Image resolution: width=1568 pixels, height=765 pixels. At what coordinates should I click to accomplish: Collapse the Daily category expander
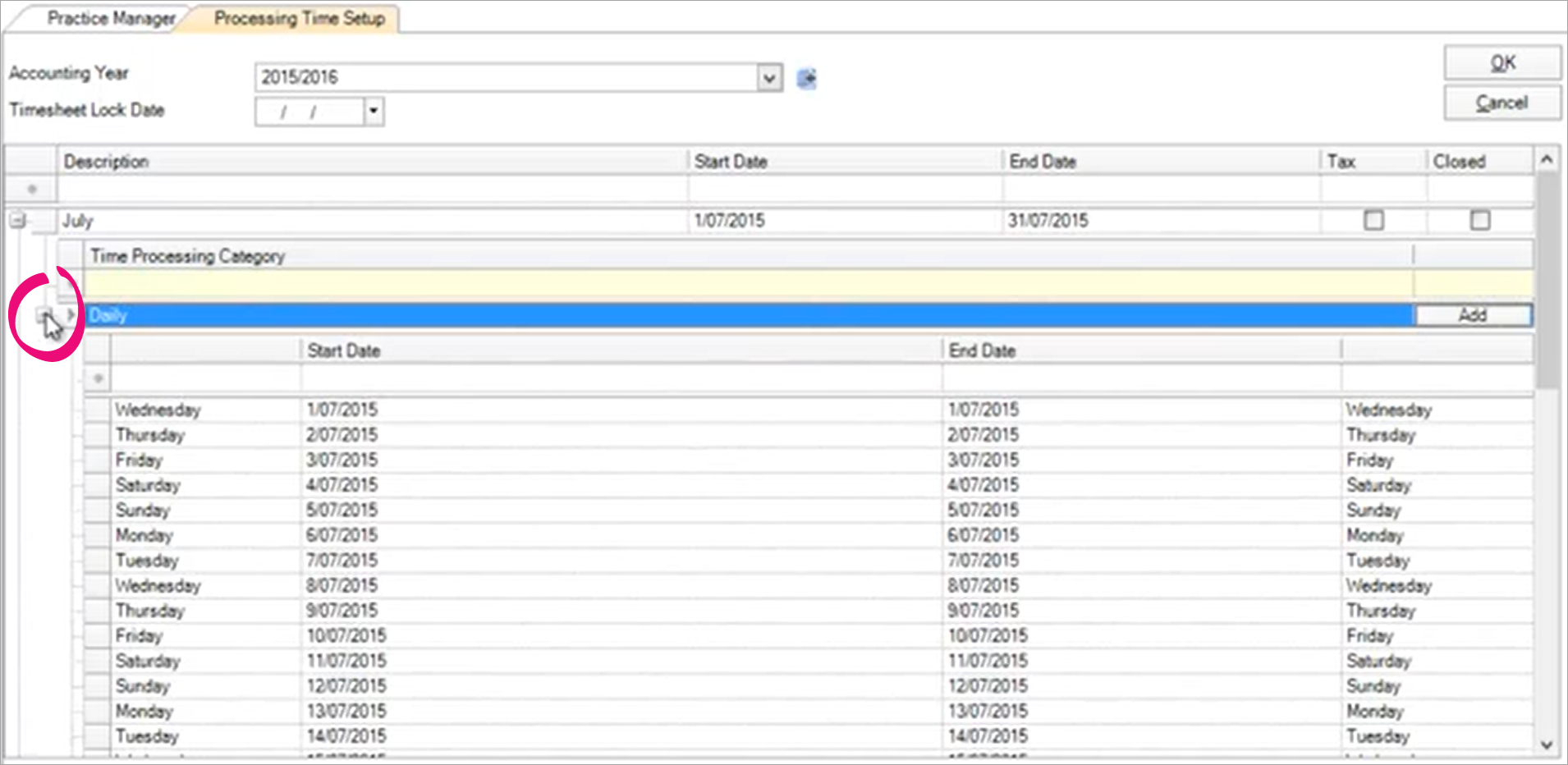coord(44,315)
